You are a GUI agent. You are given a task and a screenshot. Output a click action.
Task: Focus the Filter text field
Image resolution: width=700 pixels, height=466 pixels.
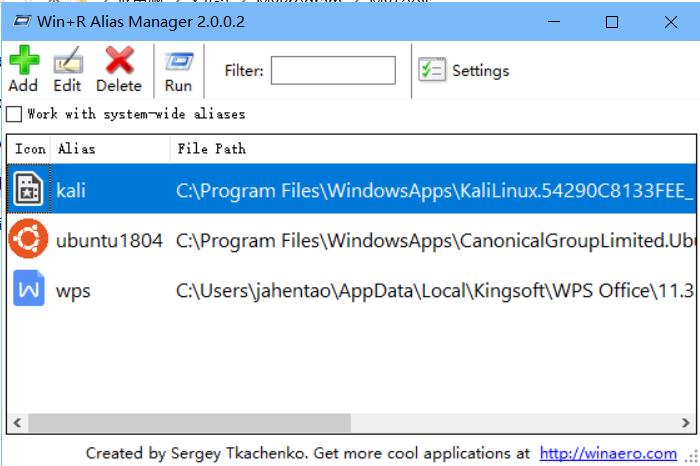[333, 70]
